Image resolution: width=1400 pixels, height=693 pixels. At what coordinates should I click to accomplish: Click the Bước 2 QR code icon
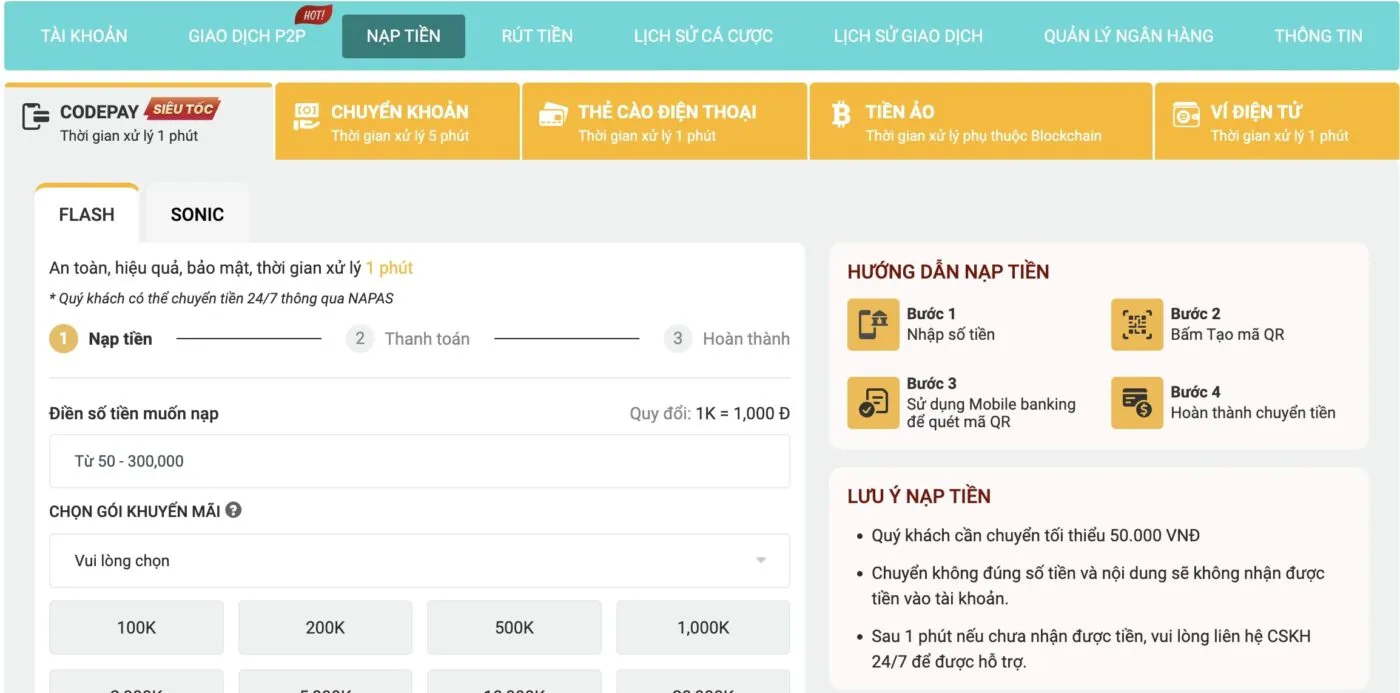1137,324
